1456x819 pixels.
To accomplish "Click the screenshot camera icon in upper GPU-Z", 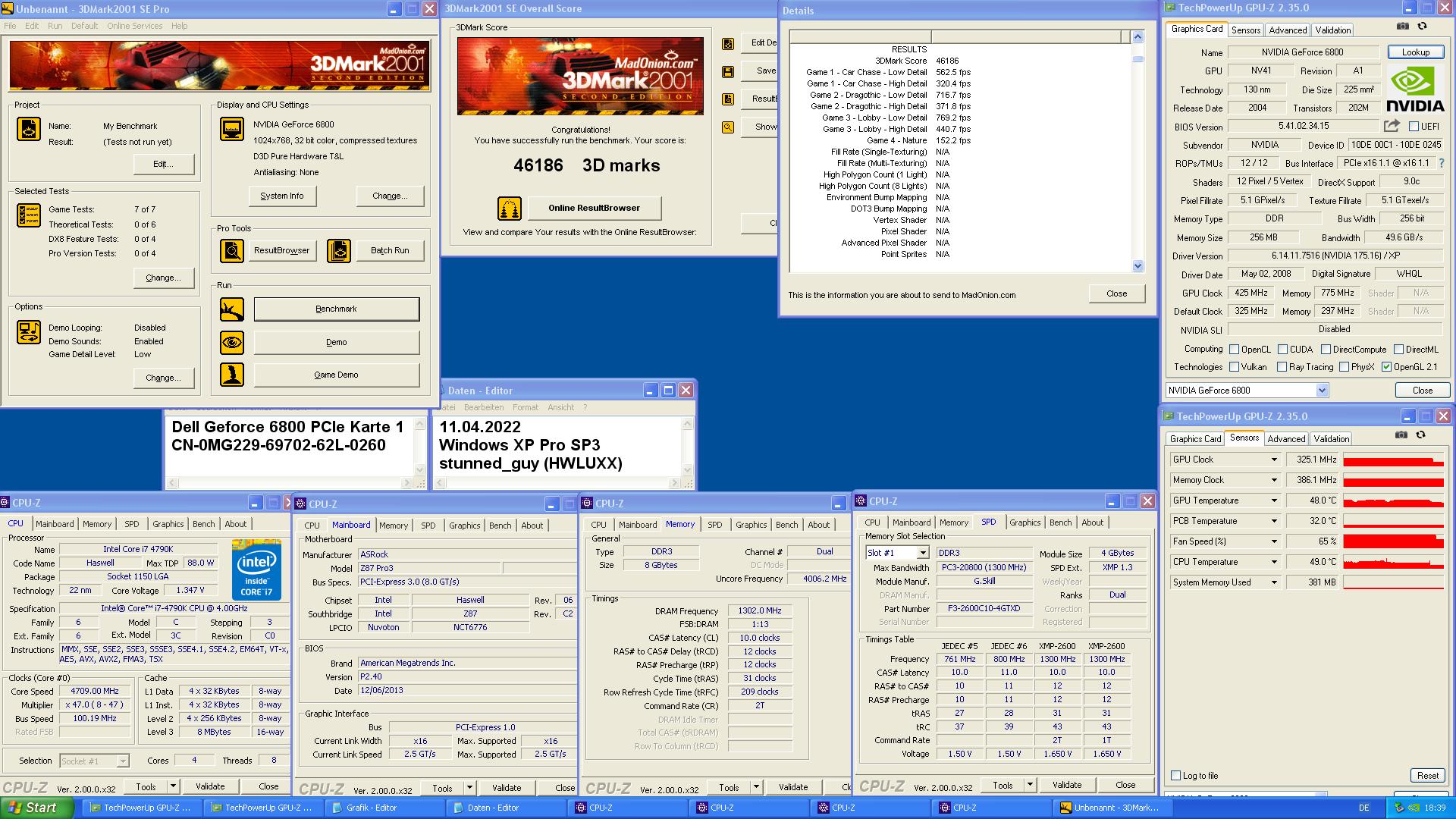I will 1403,27.
